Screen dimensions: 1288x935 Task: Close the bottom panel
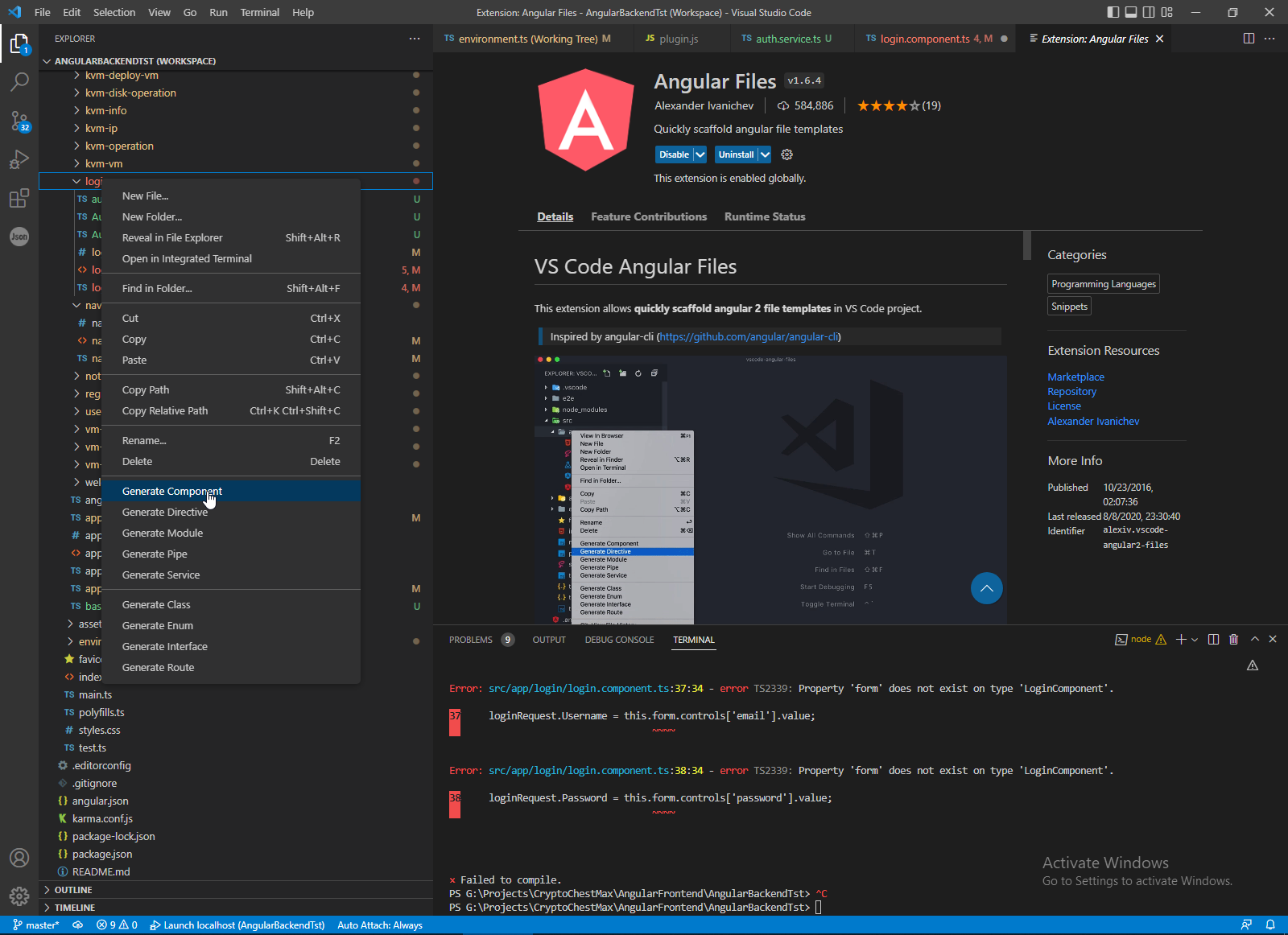(1273, 639)
